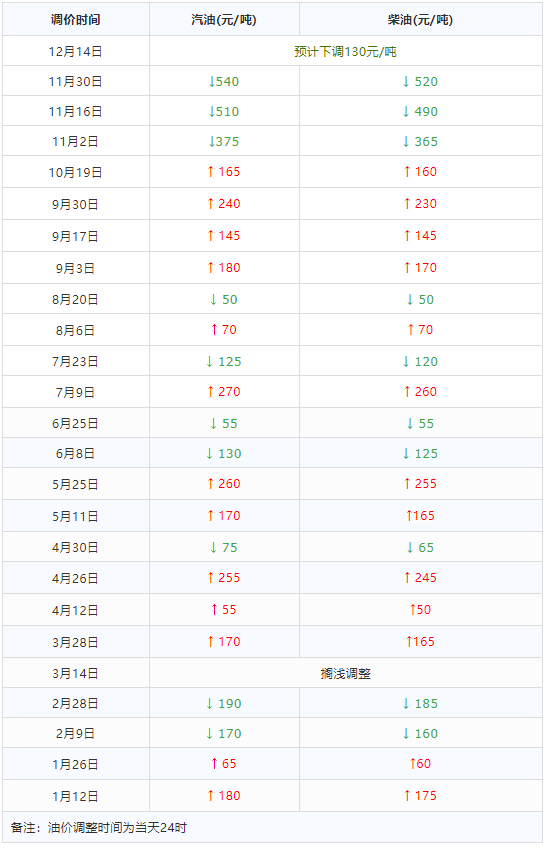The height and width of the screenshot is (848, 548).
Task: Click diesel ↑255 in the 5月25日 row
Action: click(420, 484)
